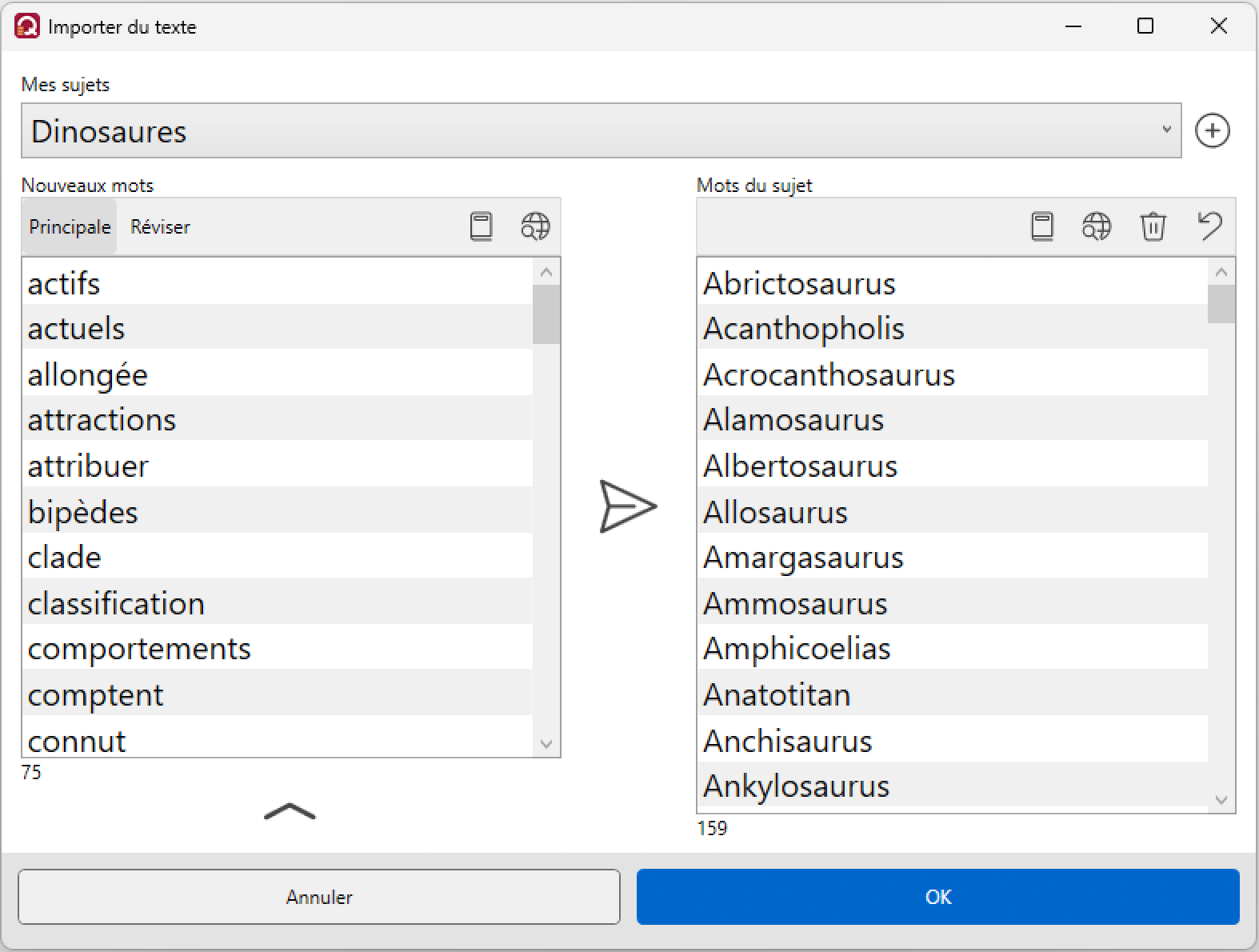Click scrollbar thumb in Nouveaux mots list
Viewport: 1259px width, 952px height.
pos(546,314)
